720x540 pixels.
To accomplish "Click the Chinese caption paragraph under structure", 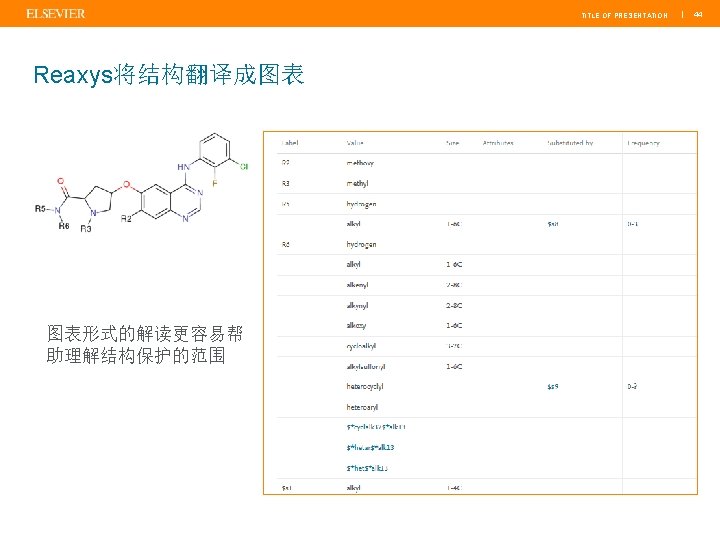I will (x=145, y=344).
